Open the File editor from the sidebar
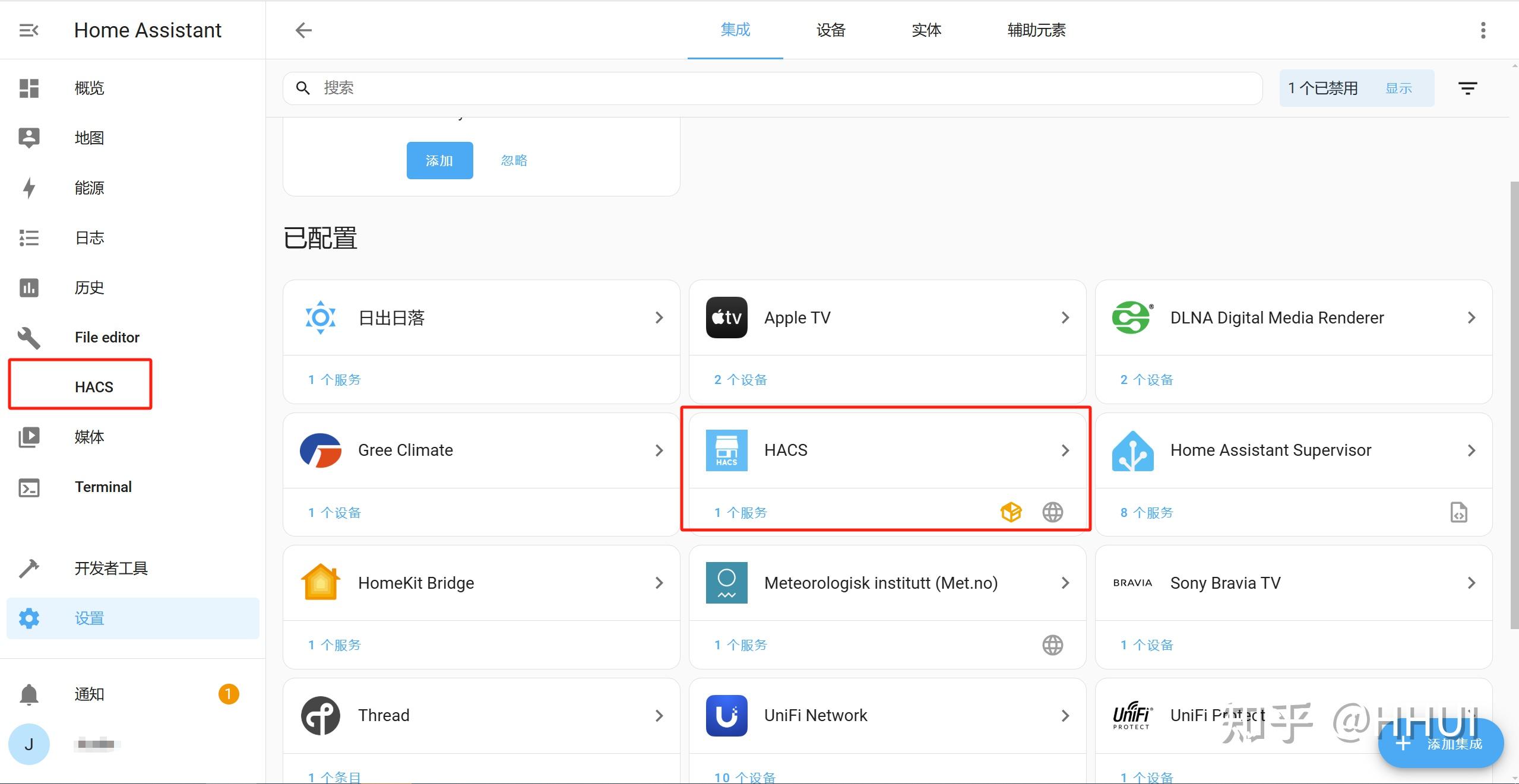This screenshot has height=784, width=1519. pos(106,337)
